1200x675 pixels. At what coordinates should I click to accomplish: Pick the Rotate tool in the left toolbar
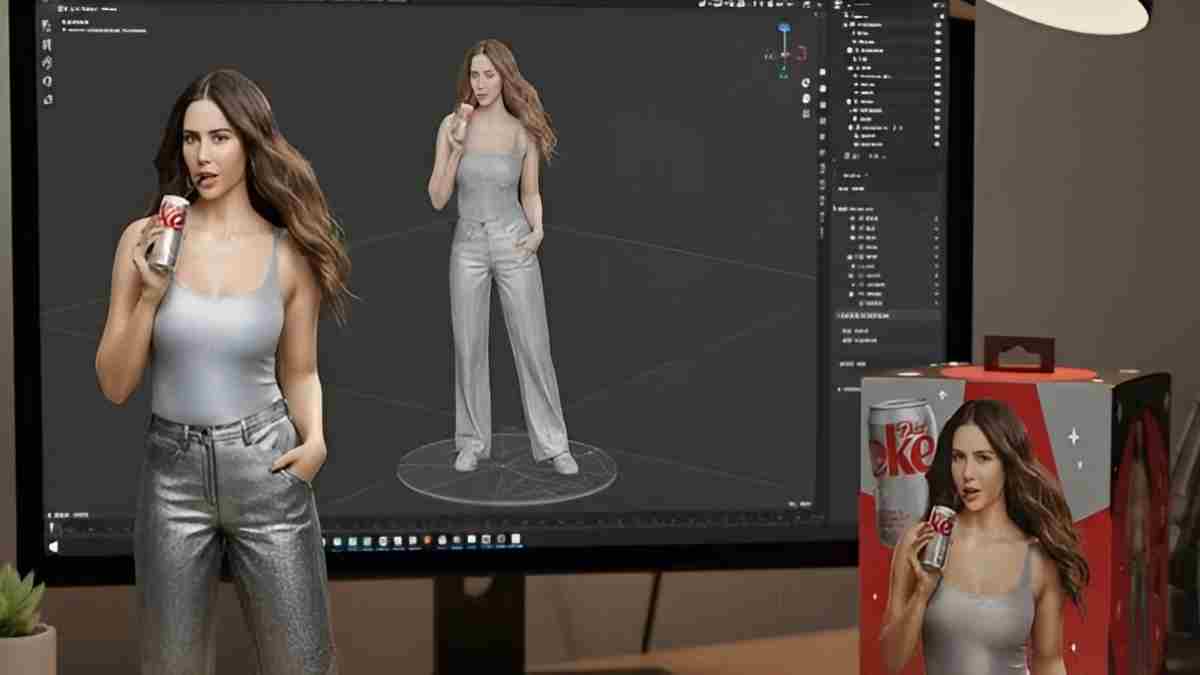point(47,81)
